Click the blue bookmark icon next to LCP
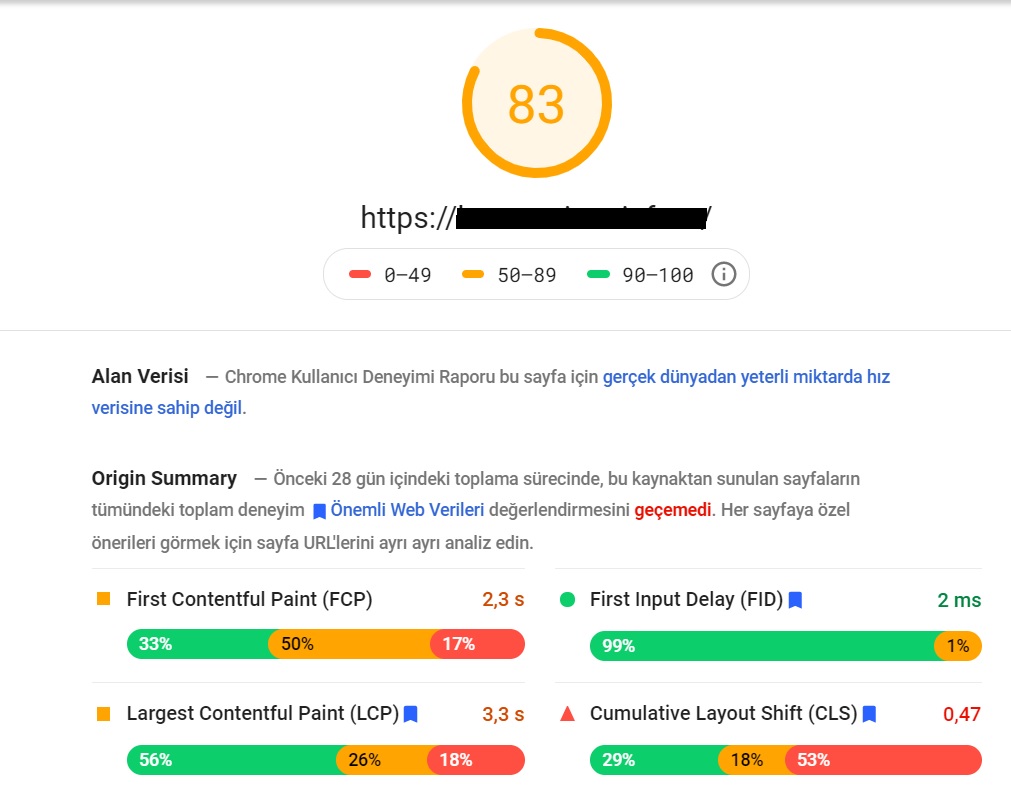Image resolution: width=1011 pixels, height=791 pixels. (x=411, y=714)
